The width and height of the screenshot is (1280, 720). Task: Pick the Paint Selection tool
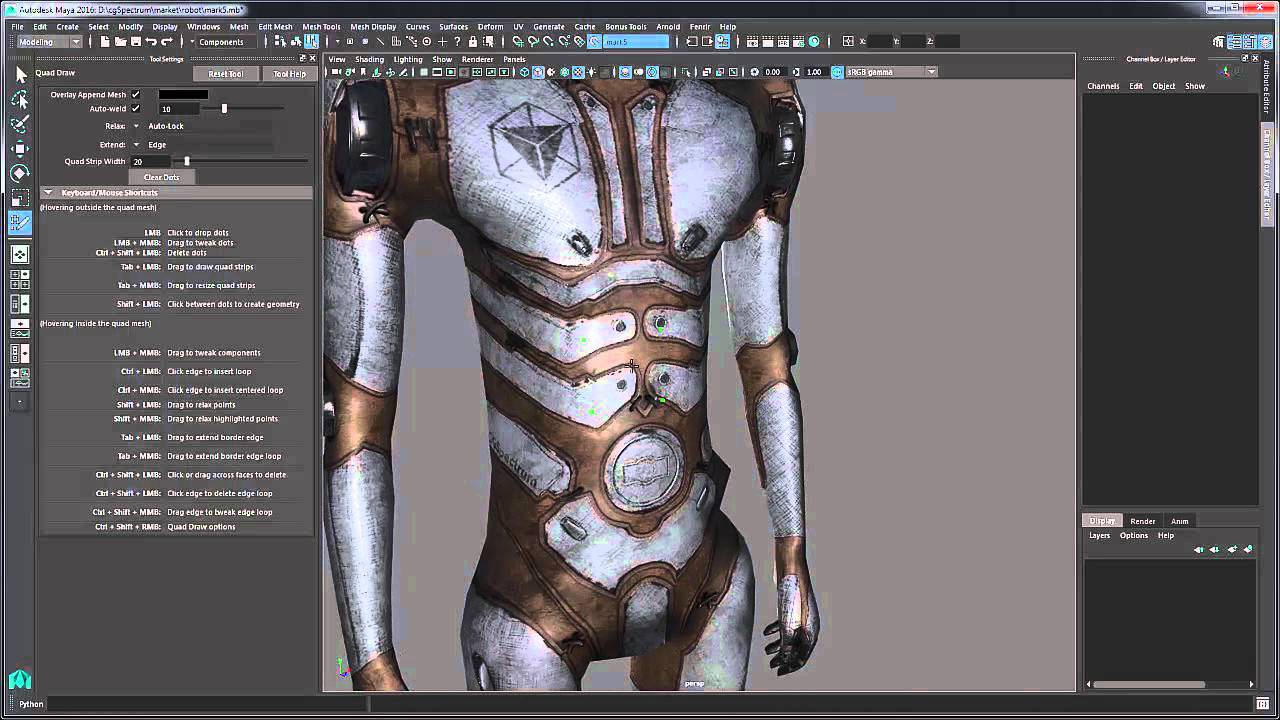click(x=20, y=121)
